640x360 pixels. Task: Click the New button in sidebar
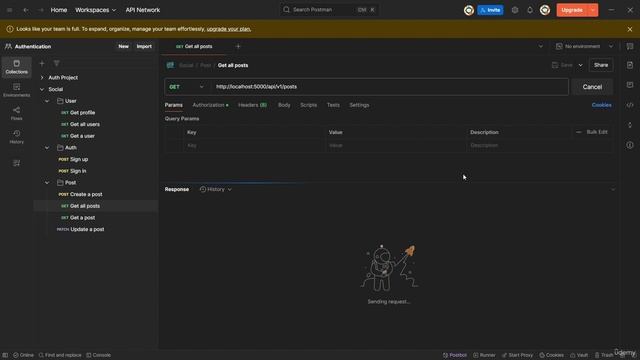[x=123, y=47]
